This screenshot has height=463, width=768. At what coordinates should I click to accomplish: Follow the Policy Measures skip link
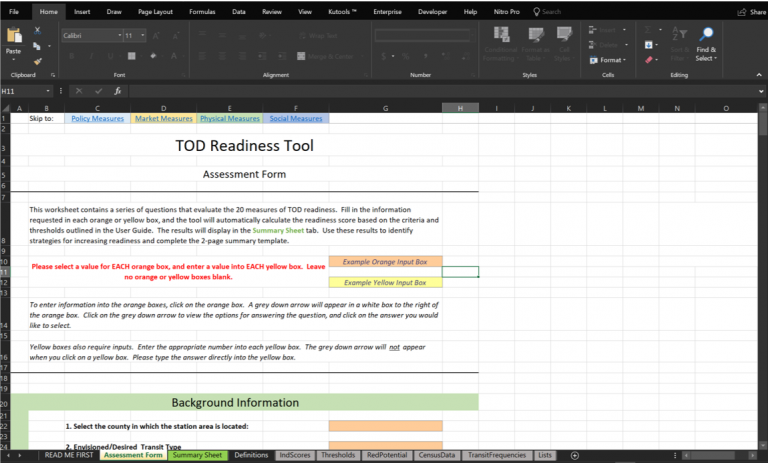point(97,118)
